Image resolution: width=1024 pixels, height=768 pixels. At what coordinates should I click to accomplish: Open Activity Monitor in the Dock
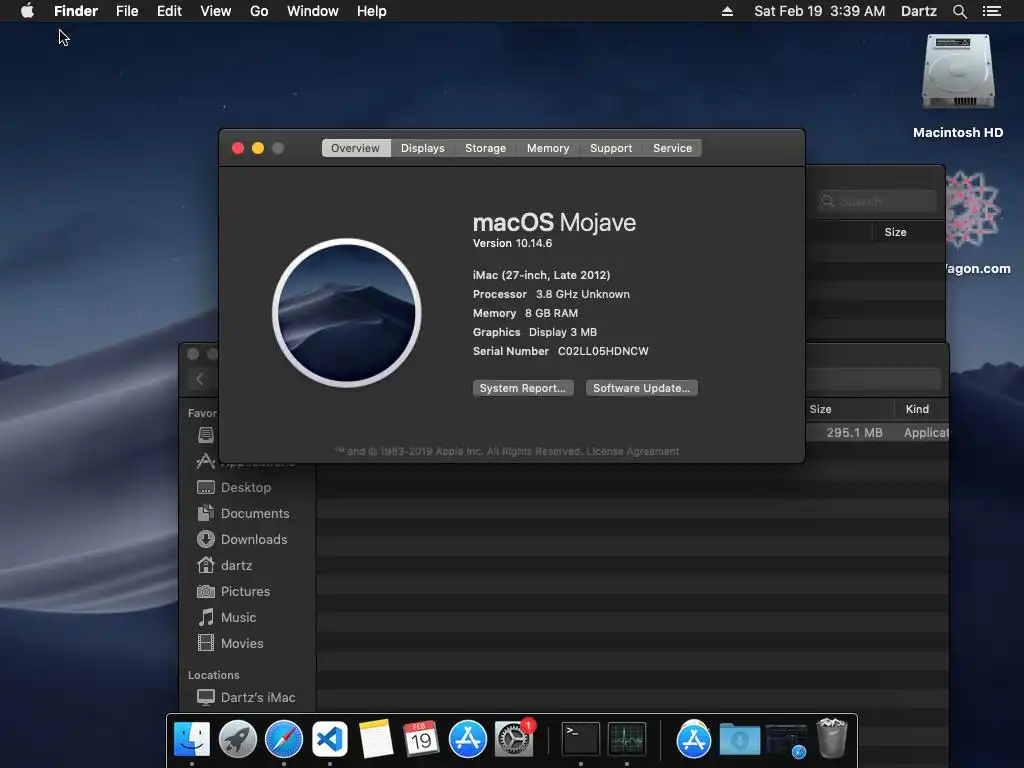(x=627, y=739)
